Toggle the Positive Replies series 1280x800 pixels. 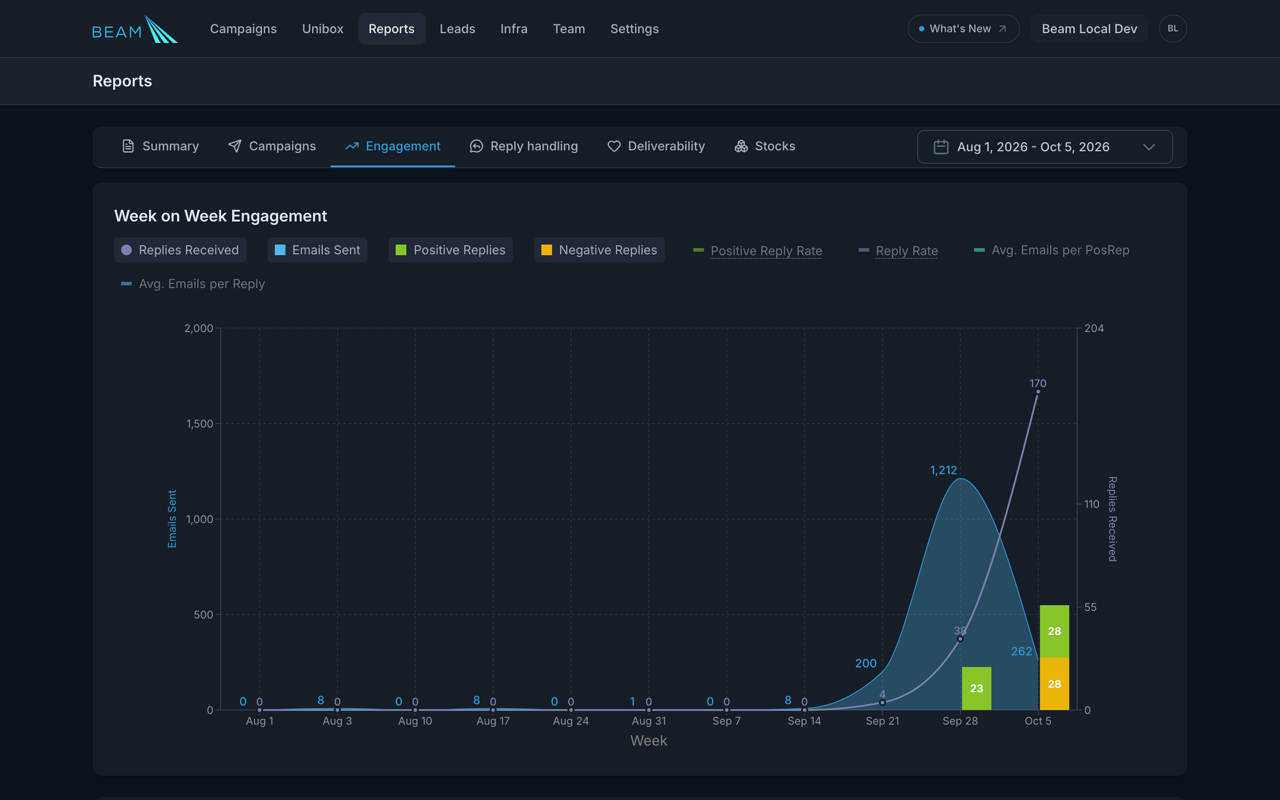pos(450,250)
